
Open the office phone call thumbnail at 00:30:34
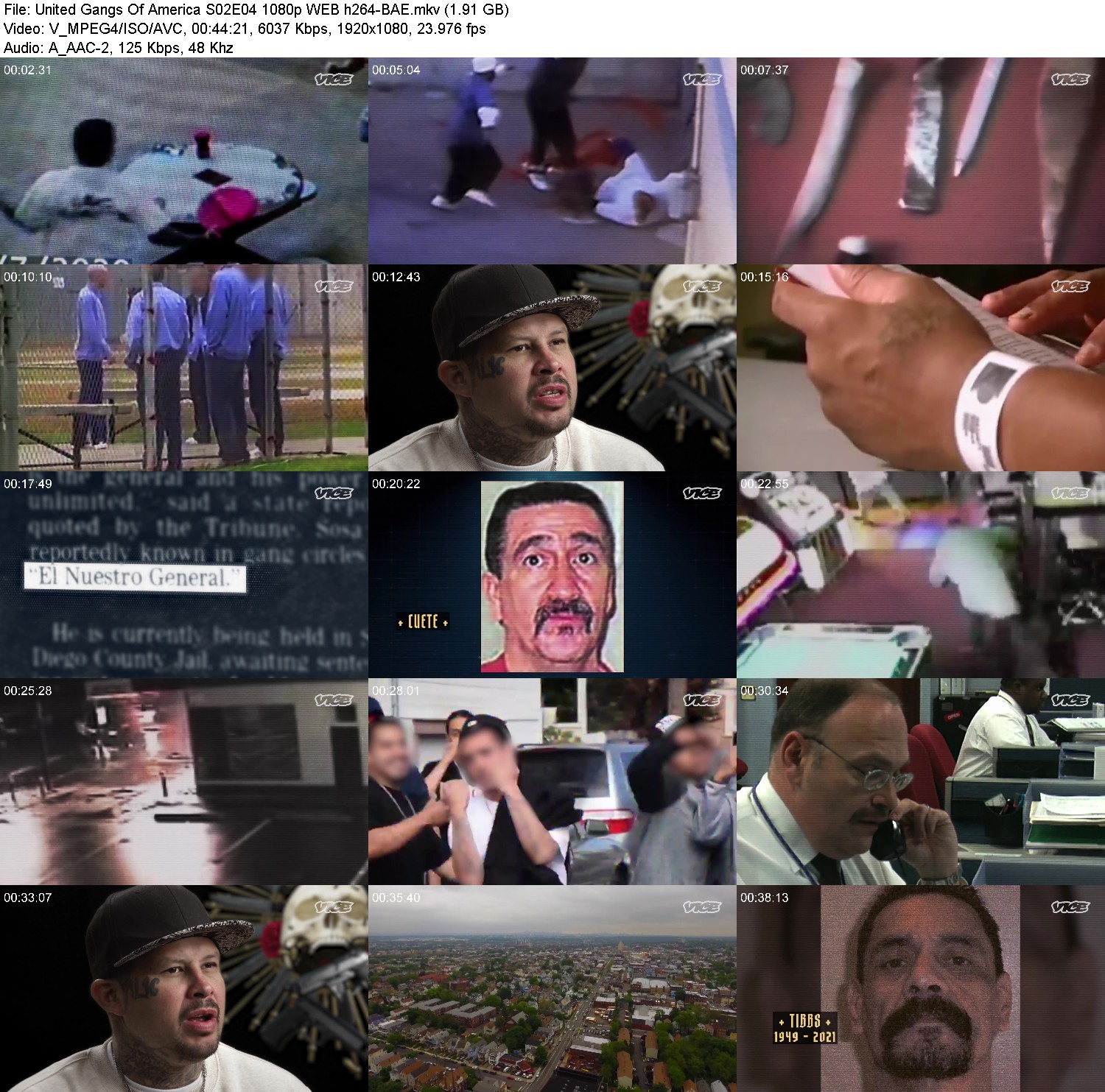tap(921, 781)
